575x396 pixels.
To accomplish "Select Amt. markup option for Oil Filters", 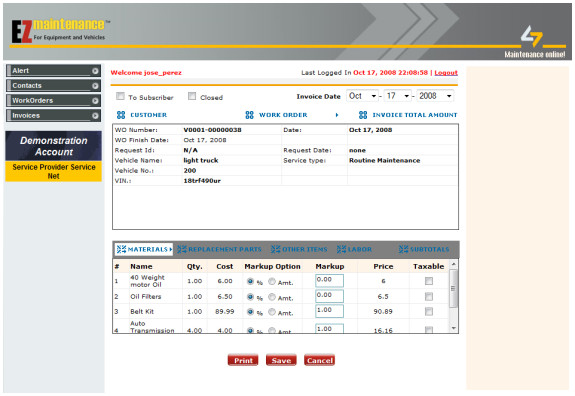I will click(x=272, y=297).
